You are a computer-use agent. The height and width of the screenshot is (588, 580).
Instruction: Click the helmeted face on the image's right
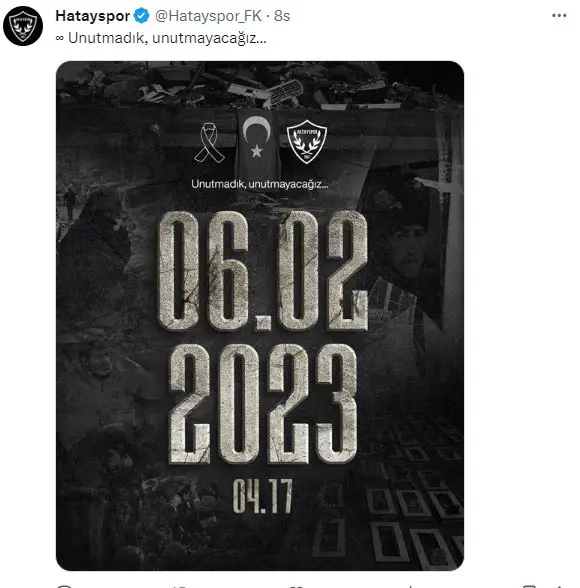pyautogui.click(x=407, y=248)
